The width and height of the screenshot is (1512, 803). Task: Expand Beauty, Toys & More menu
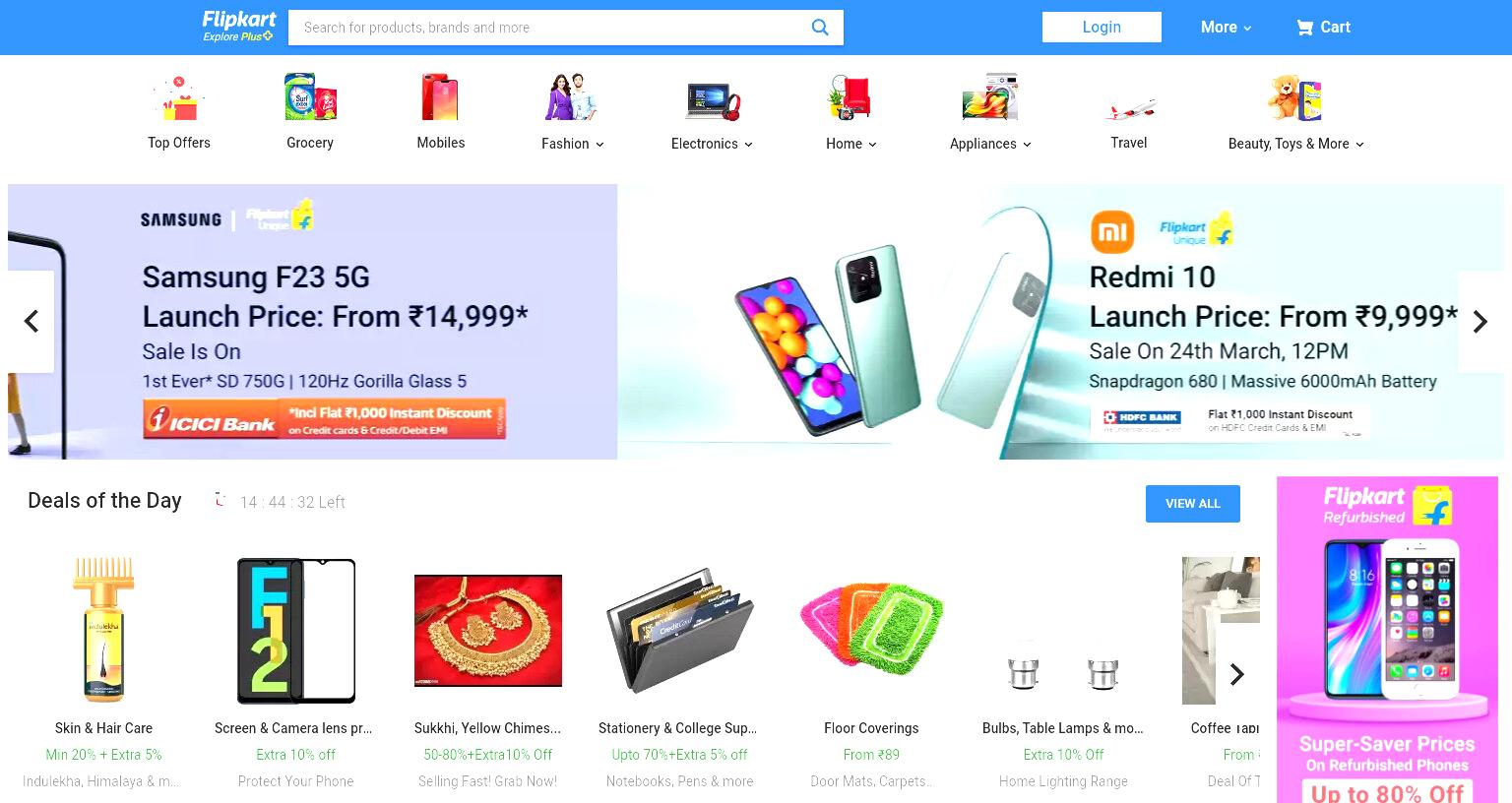tap(1295, 144)
